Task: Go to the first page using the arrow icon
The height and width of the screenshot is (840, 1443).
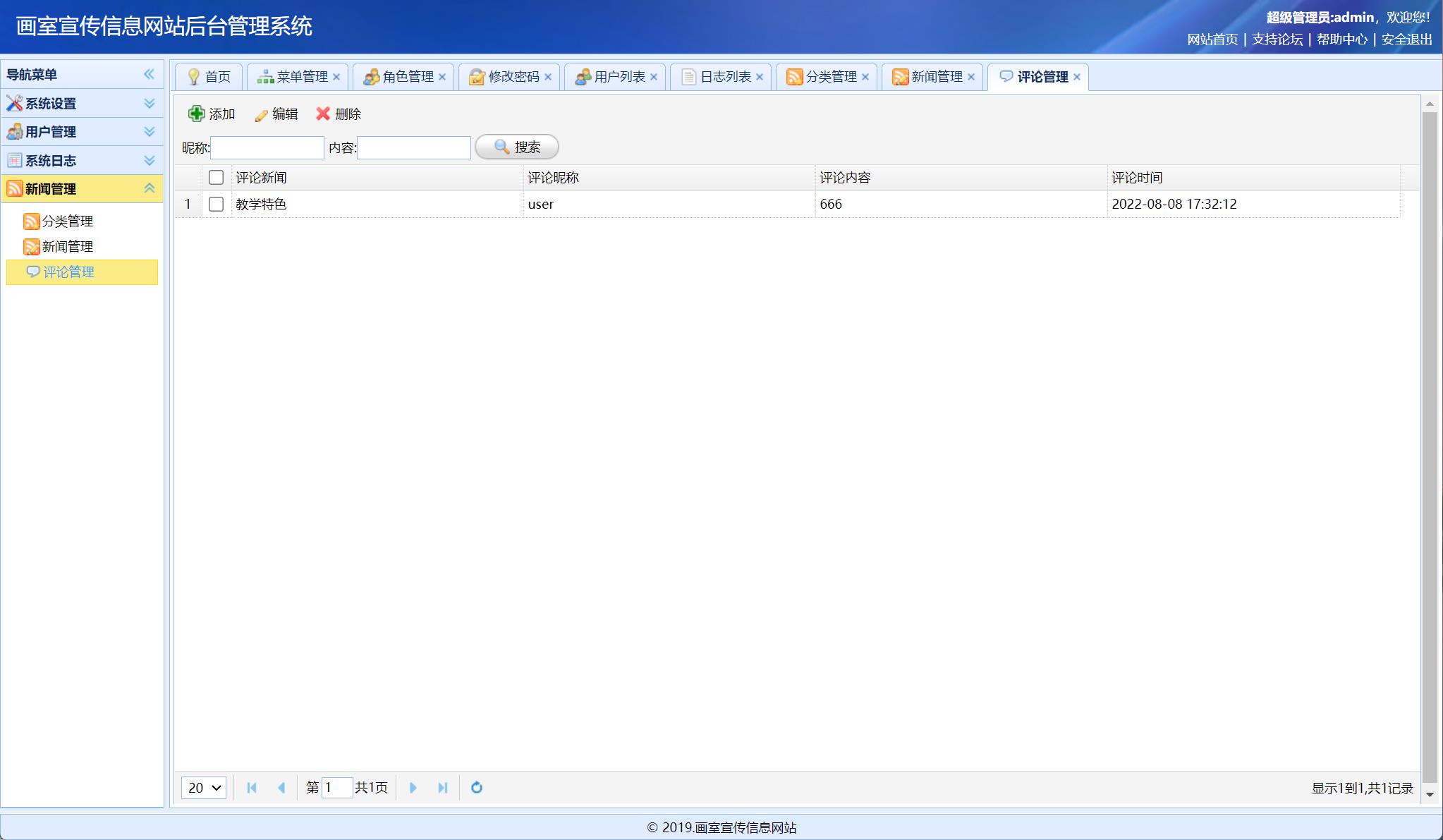Action: [252, 787]
